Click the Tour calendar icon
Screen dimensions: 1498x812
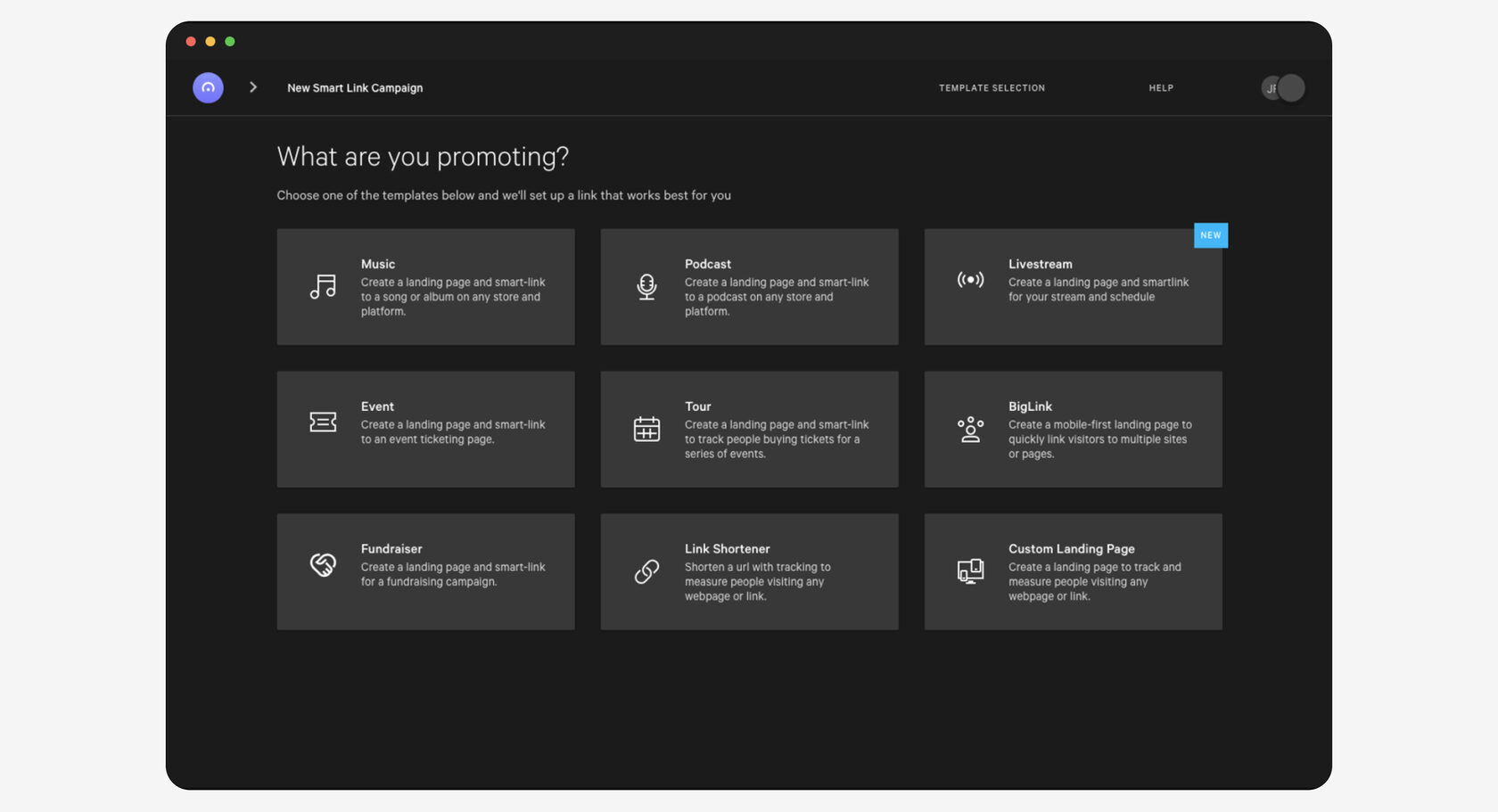tap(646, 429)
